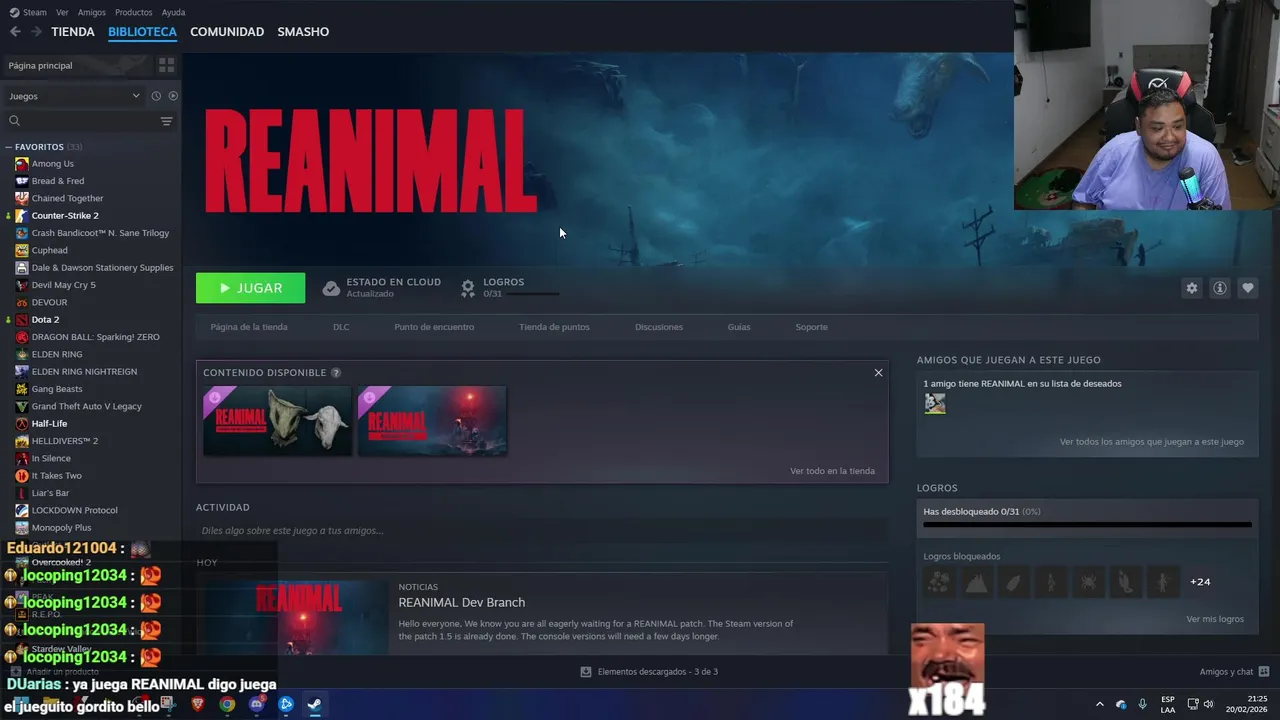The image size is (1280, 720).
Task: Open the Ayuda menu
Action: click(x=173, y=12)
